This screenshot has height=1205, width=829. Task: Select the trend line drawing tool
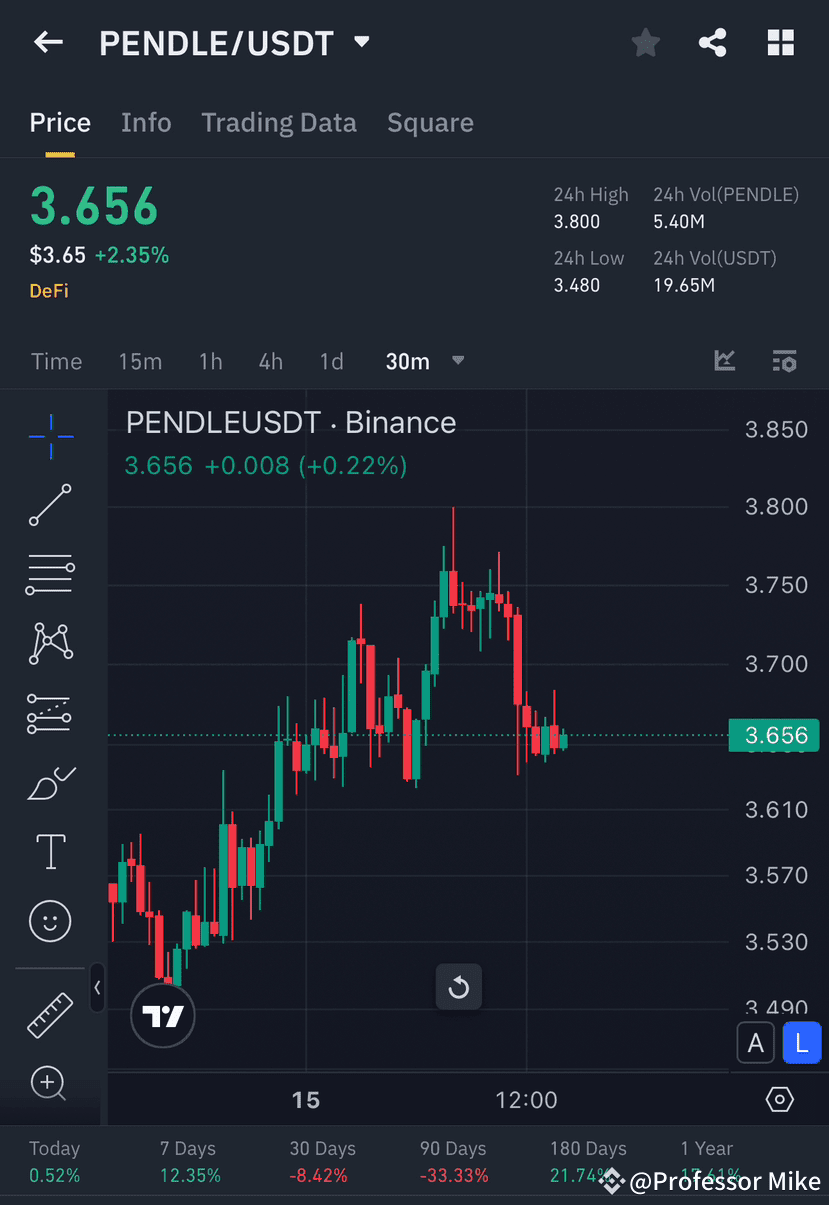pos(49,505)
